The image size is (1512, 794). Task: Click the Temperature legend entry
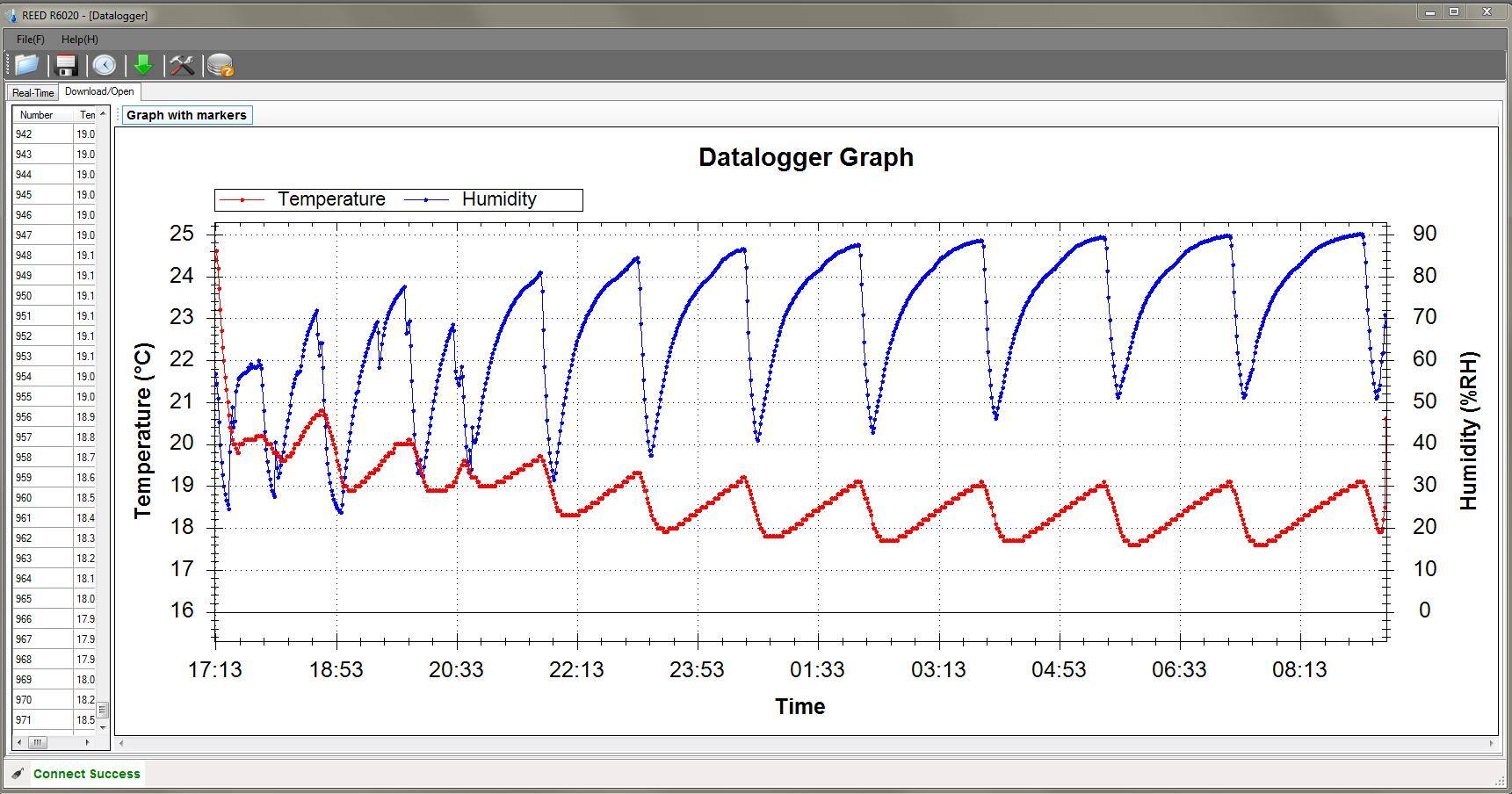click(303, 199)
